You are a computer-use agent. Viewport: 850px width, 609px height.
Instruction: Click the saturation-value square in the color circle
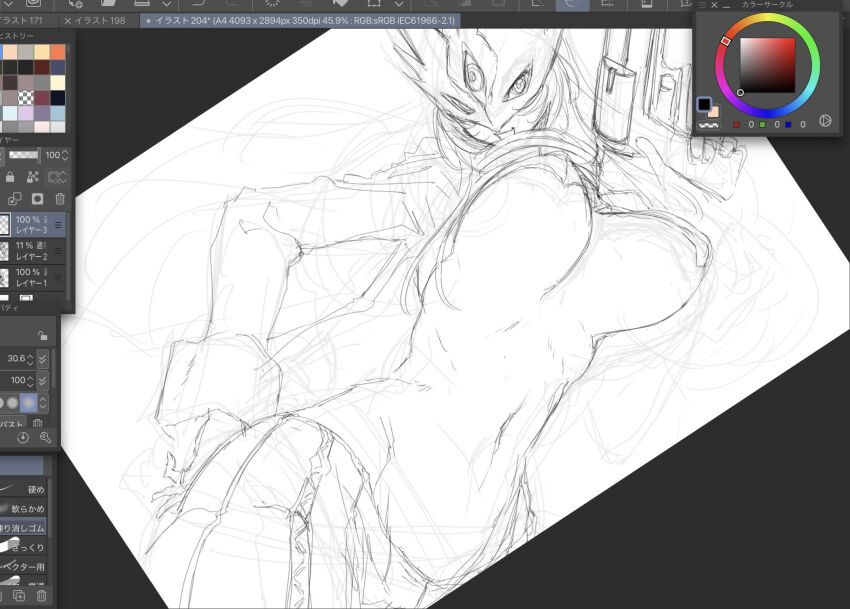[768, 65]
